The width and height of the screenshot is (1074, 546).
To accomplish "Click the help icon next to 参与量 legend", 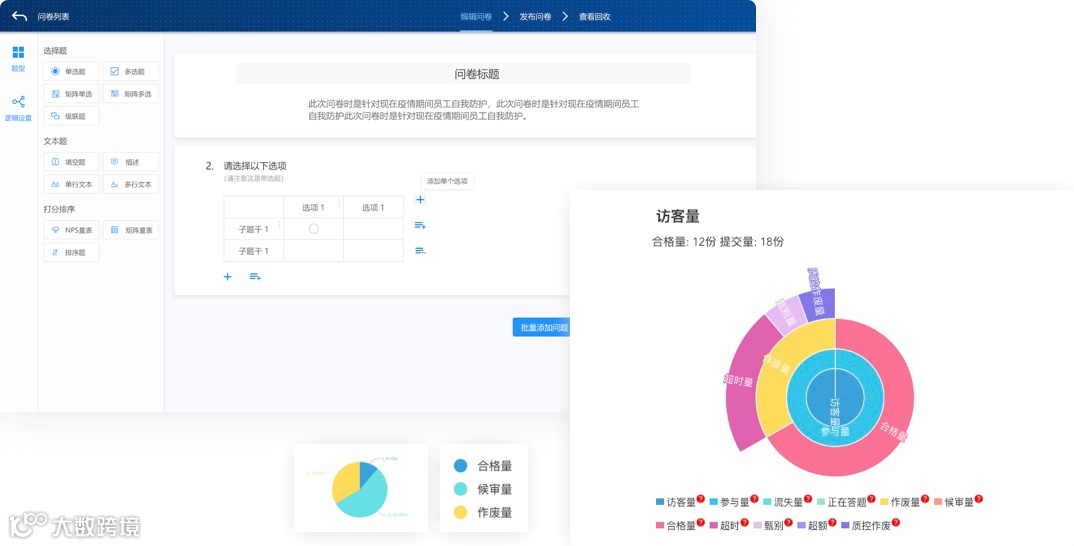I will point(754,499).
